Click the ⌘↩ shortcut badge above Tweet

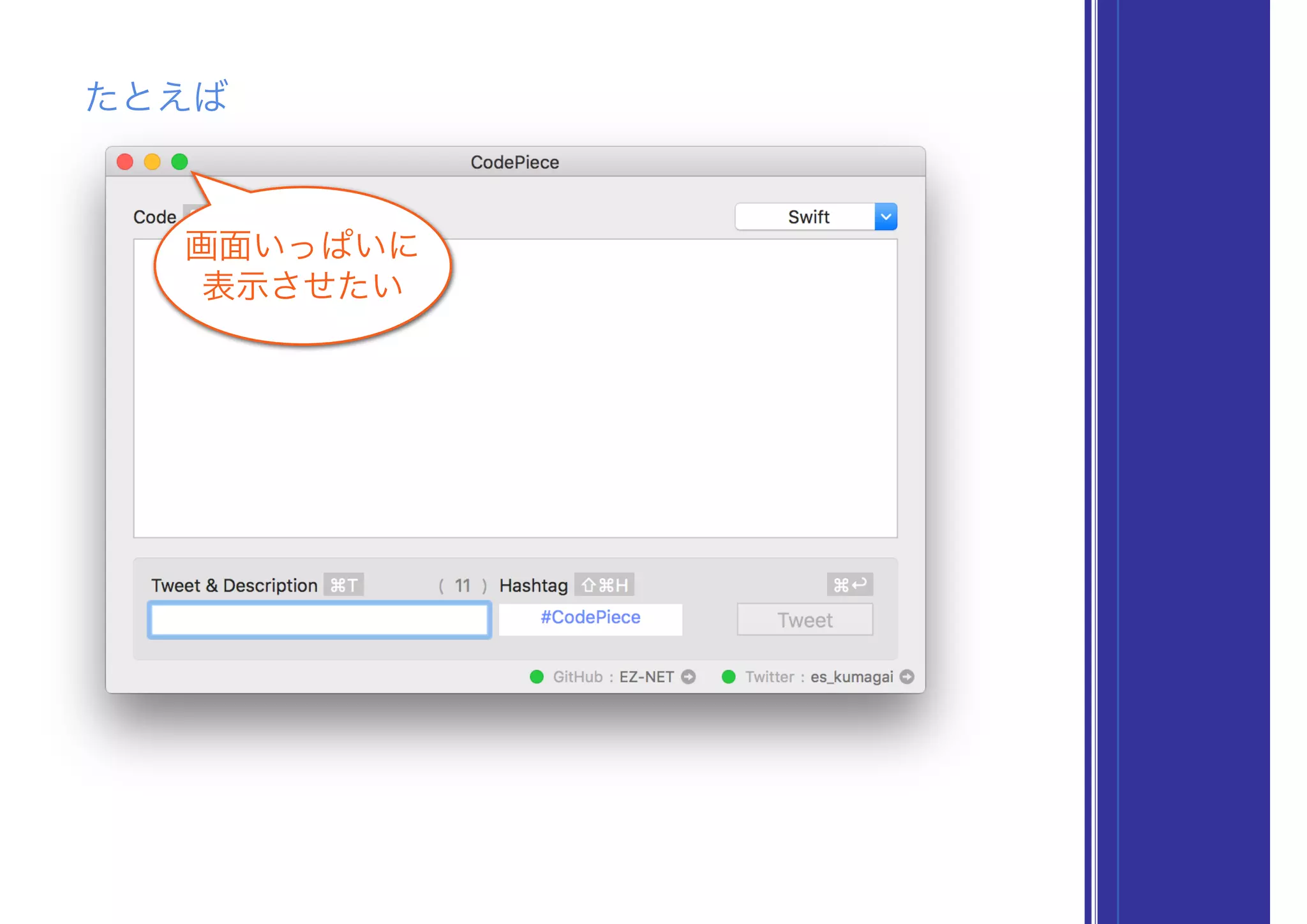pyautogui.click(x=850, y=585)
